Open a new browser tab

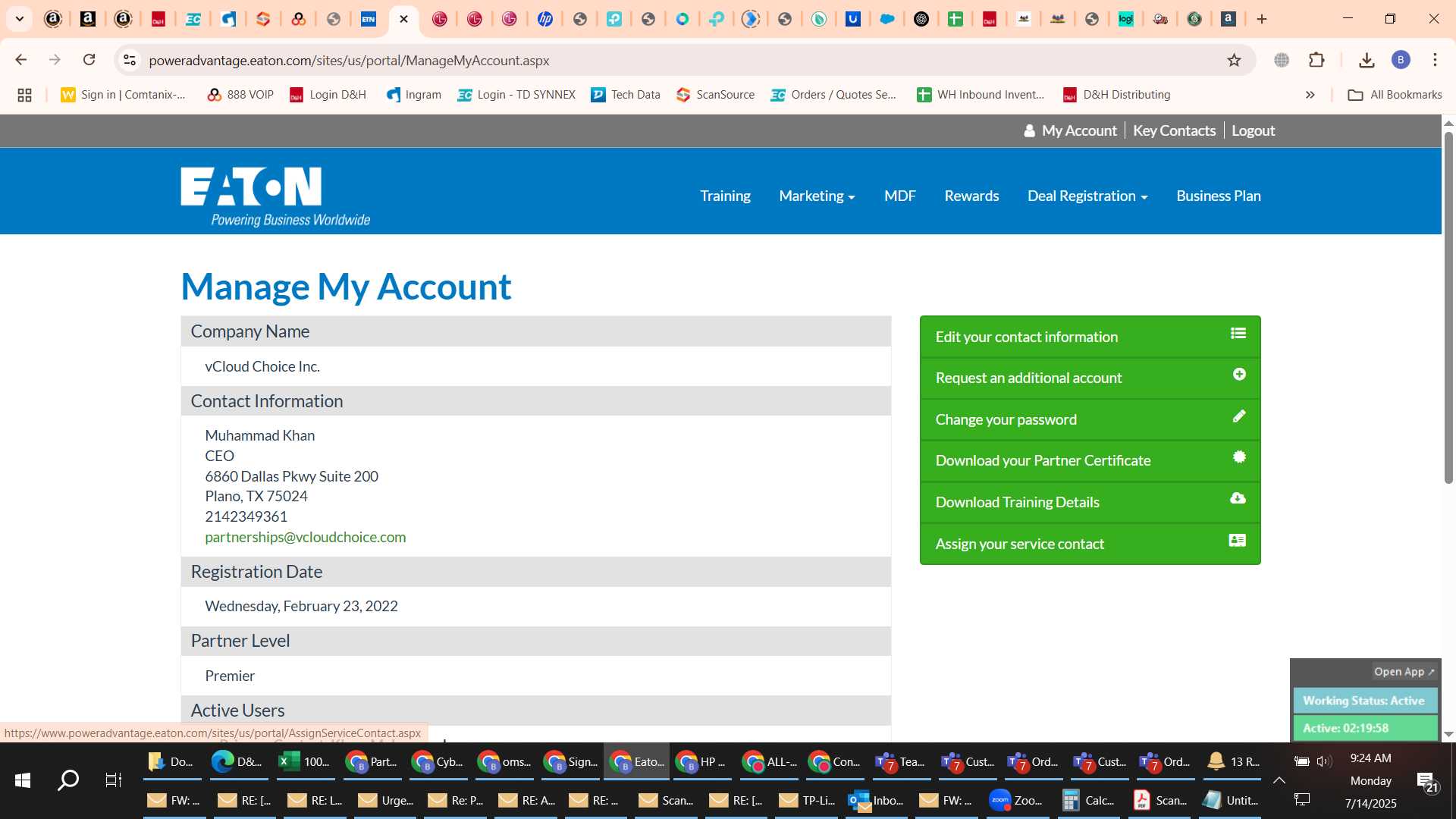click(x=1262, y=19)
